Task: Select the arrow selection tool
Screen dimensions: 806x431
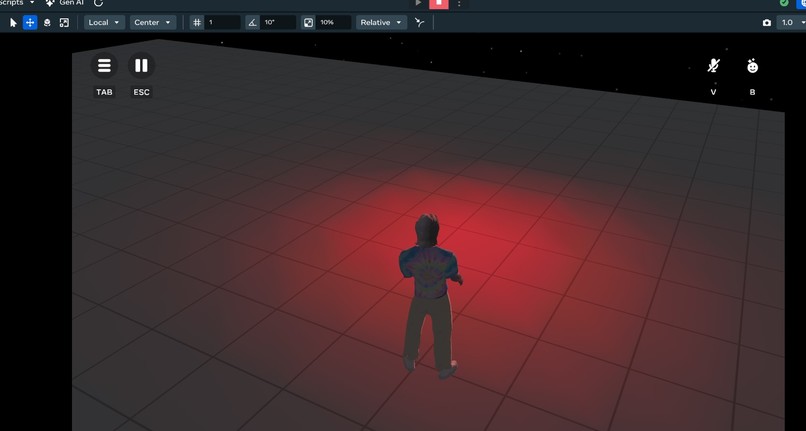Action: click(x=13, y=23)
